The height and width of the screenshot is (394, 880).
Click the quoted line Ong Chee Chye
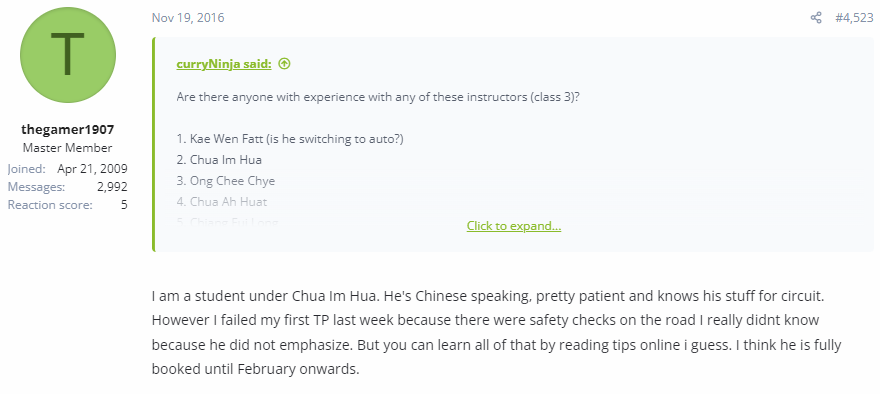click(226, 181)
